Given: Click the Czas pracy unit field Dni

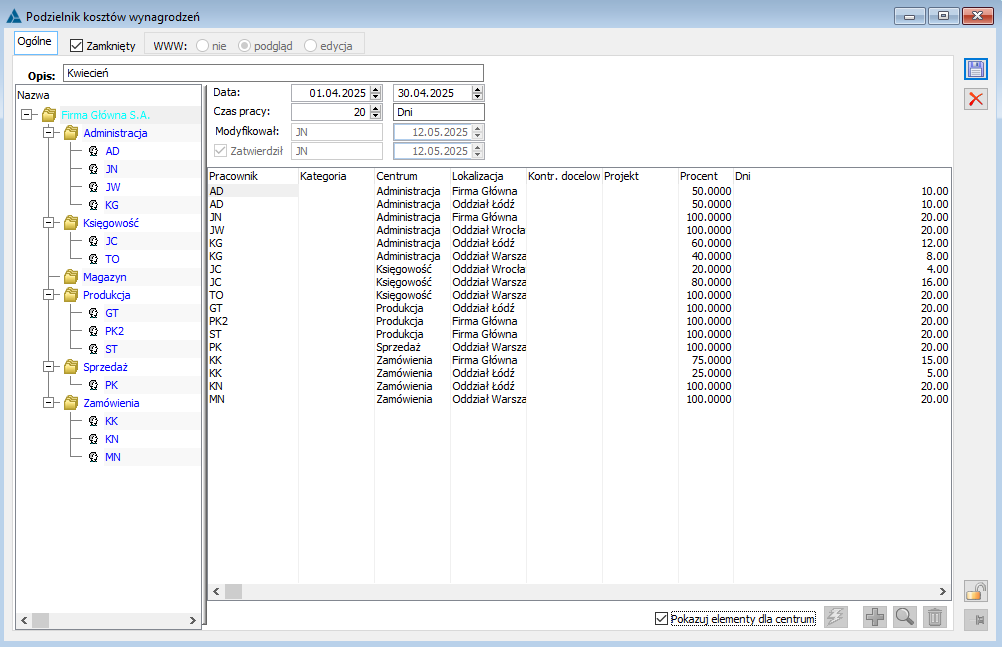Looking at the screenshot, I should (x=439, y=112).
